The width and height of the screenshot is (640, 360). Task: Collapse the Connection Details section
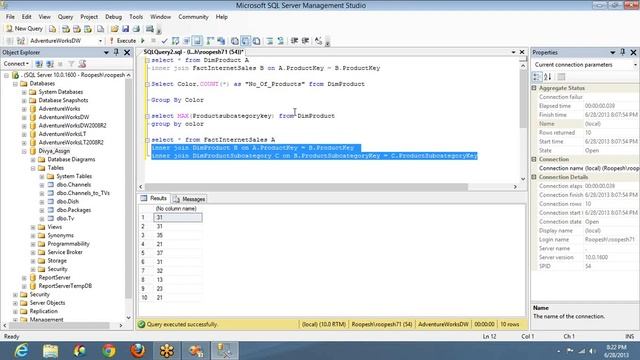coord(534,177)
